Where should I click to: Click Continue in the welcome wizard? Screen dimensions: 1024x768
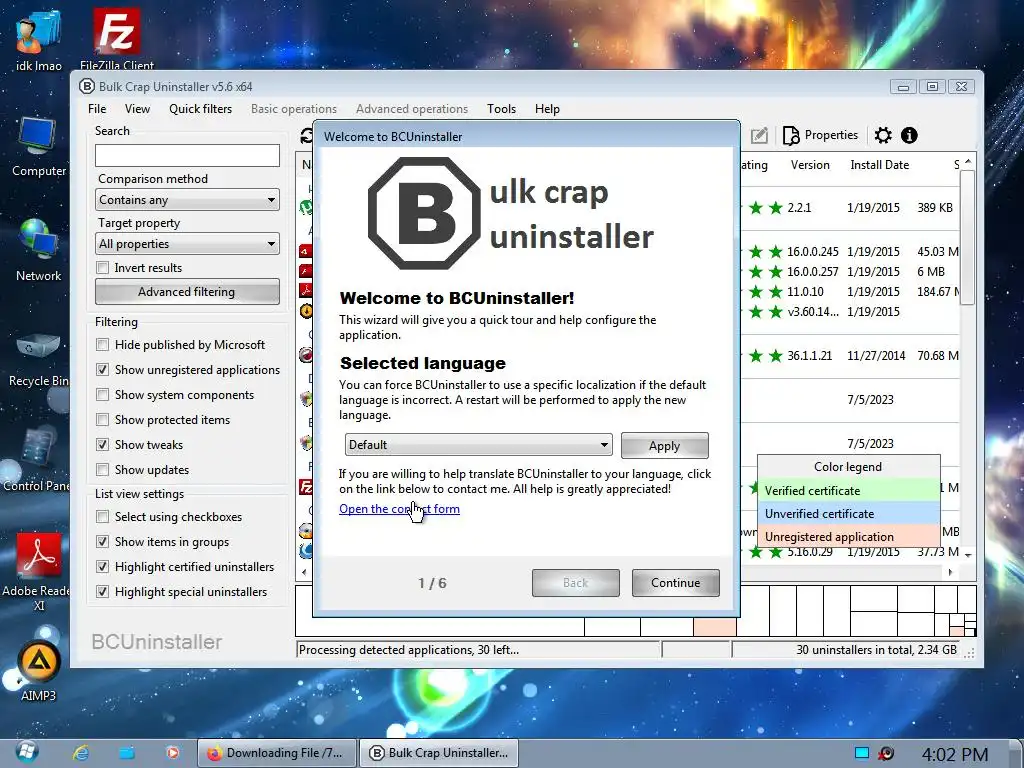tap(675, 583)
